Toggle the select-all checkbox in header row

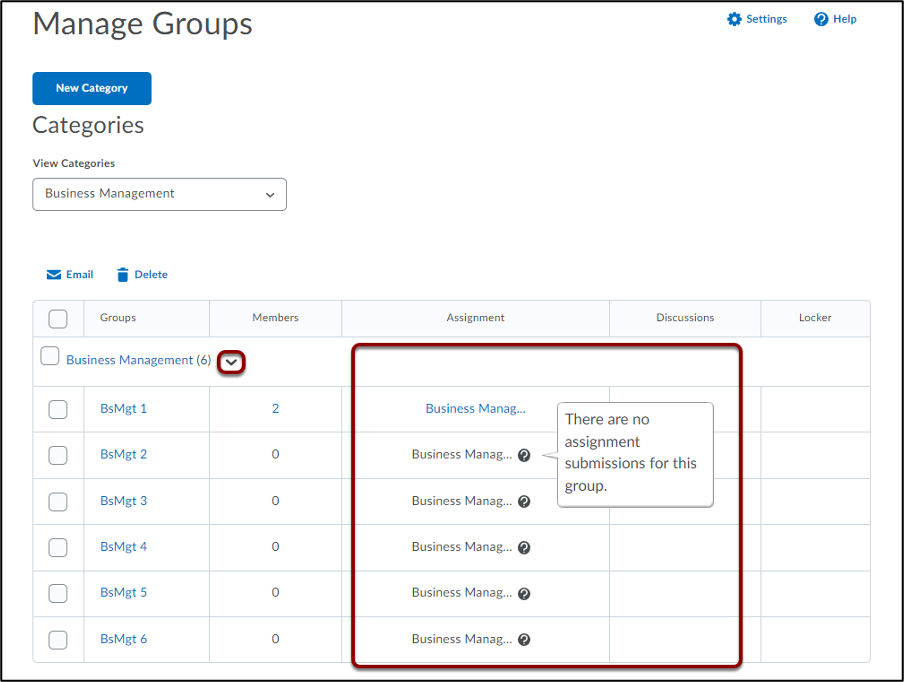point(58,318)
